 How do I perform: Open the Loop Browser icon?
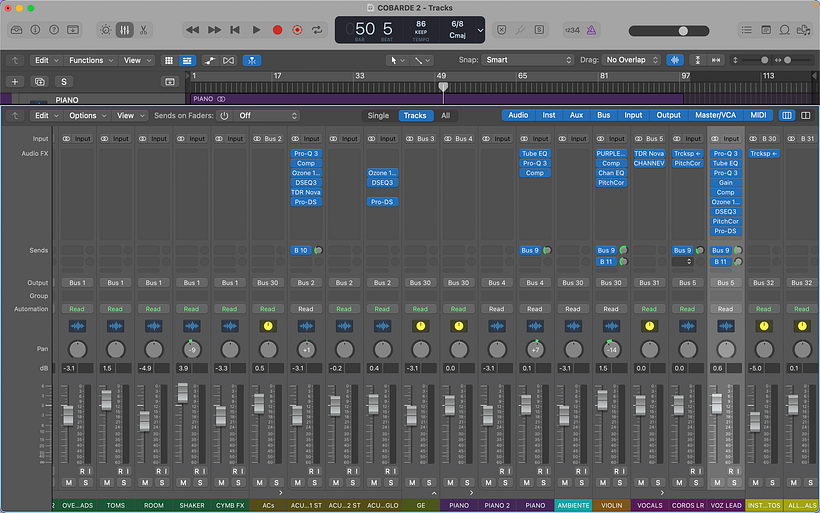coord(784,30)
